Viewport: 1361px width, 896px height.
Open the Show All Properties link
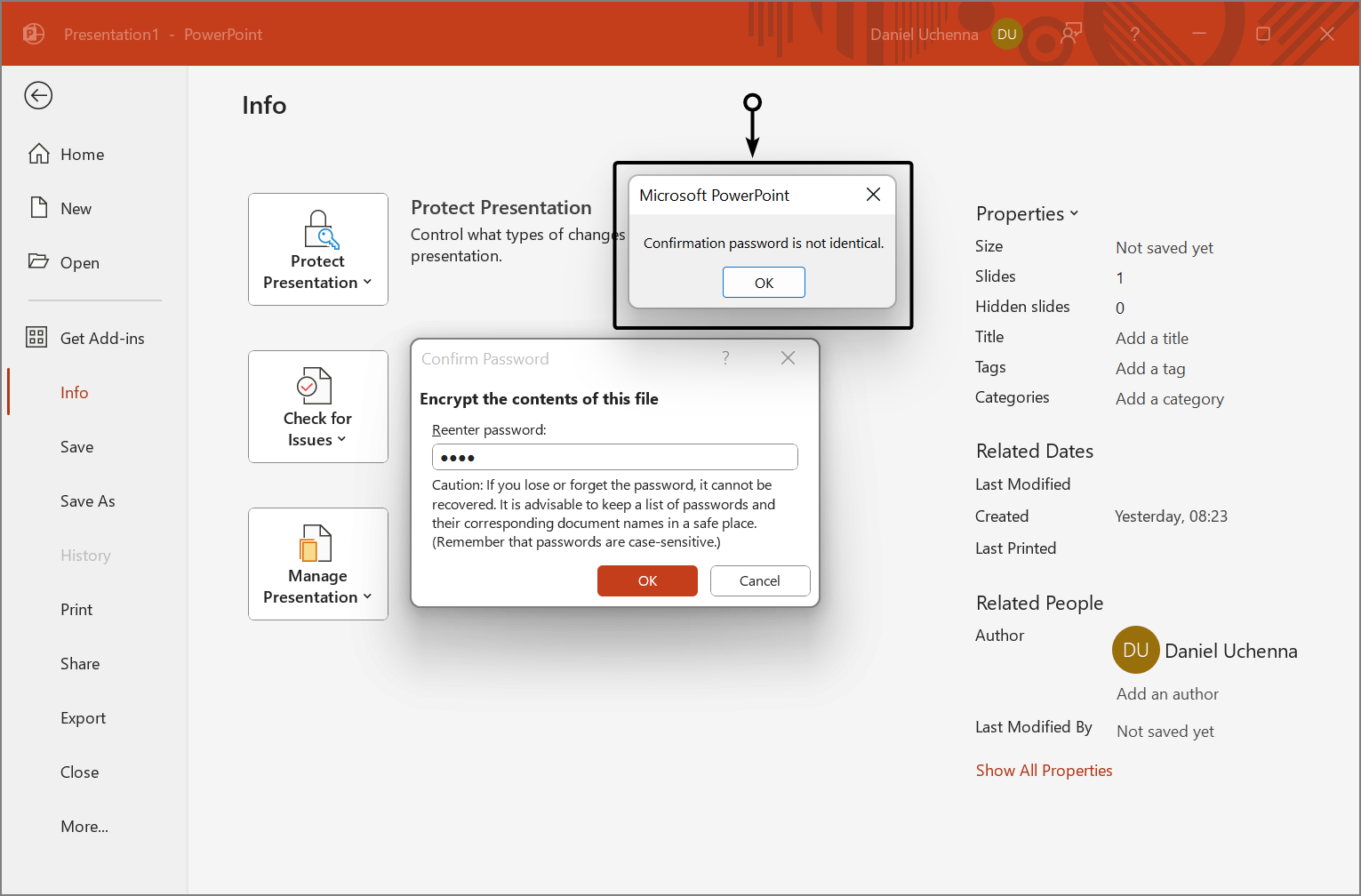(1044, 770)
